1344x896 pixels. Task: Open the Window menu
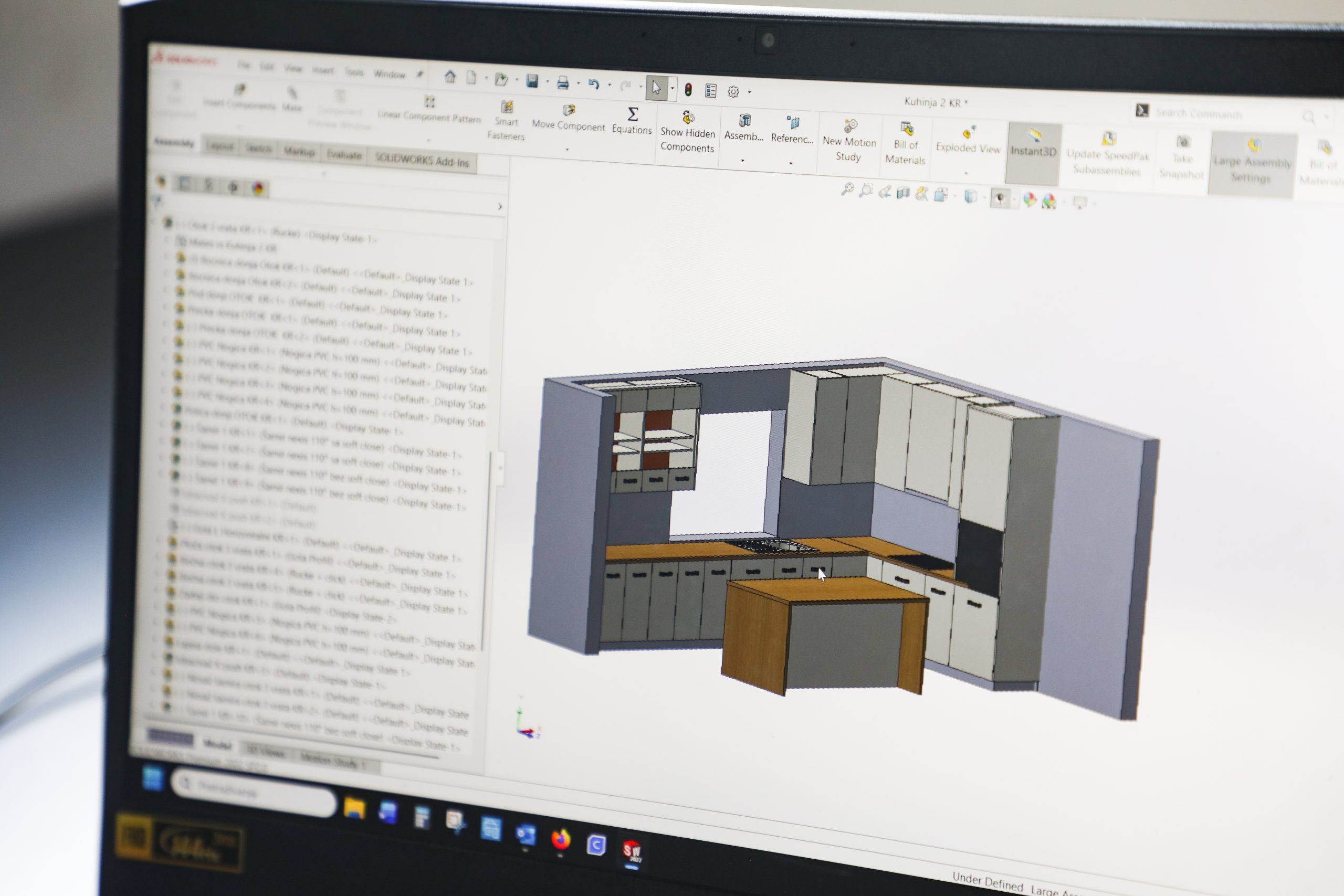[x=390, y=73]
